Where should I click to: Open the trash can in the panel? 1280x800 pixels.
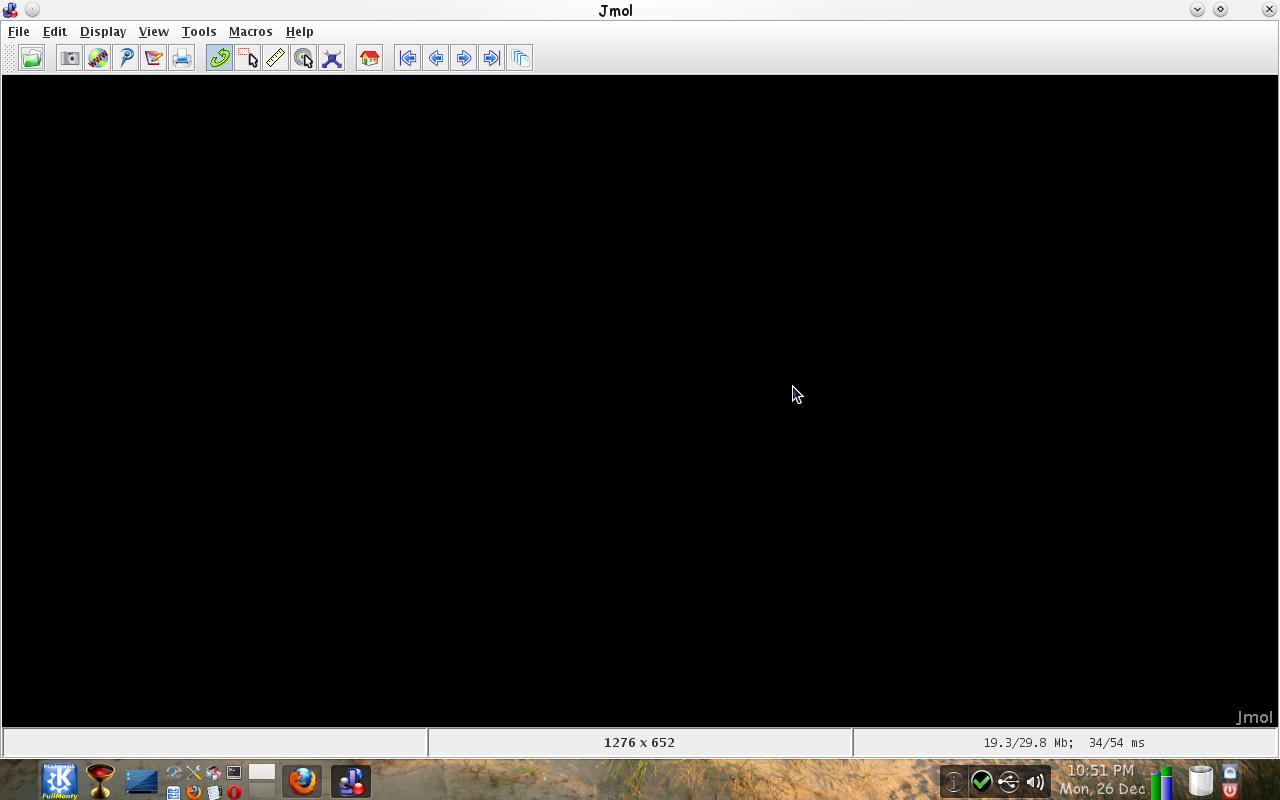[x=1201, y=781]
